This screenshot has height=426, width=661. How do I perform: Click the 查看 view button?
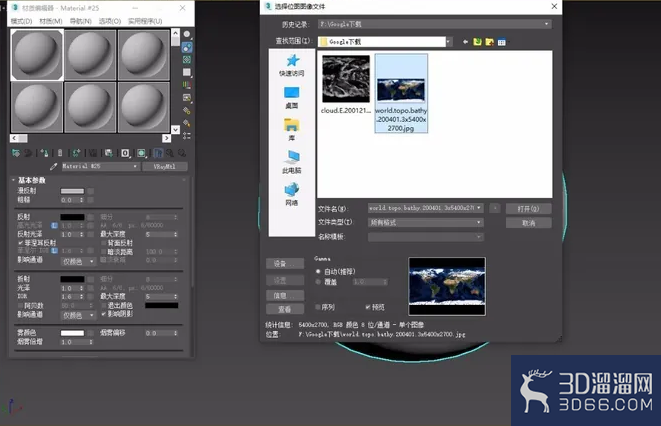coord(285,309)
